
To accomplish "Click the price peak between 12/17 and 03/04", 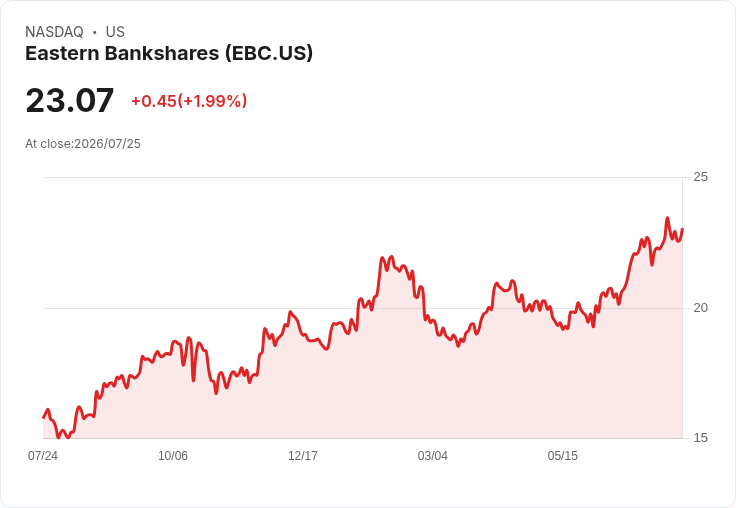I will (391, 257).
